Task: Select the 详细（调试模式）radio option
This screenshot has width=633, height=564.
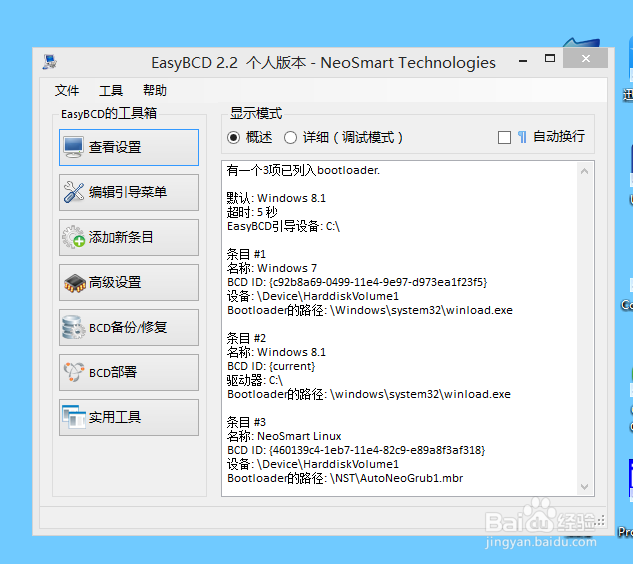Action: pyautogui.click(x=290, y=138)
